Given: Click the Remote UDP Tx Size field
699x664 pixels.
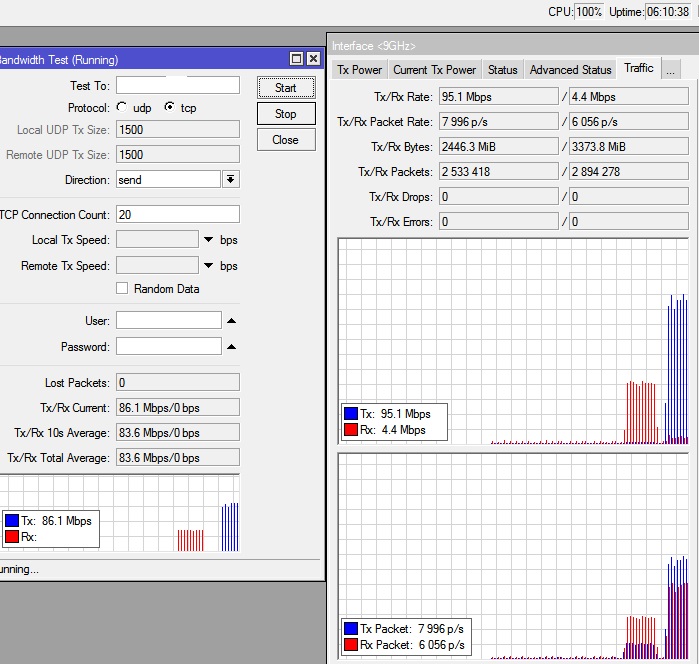Looking at the screenshot, I should 178,154.
